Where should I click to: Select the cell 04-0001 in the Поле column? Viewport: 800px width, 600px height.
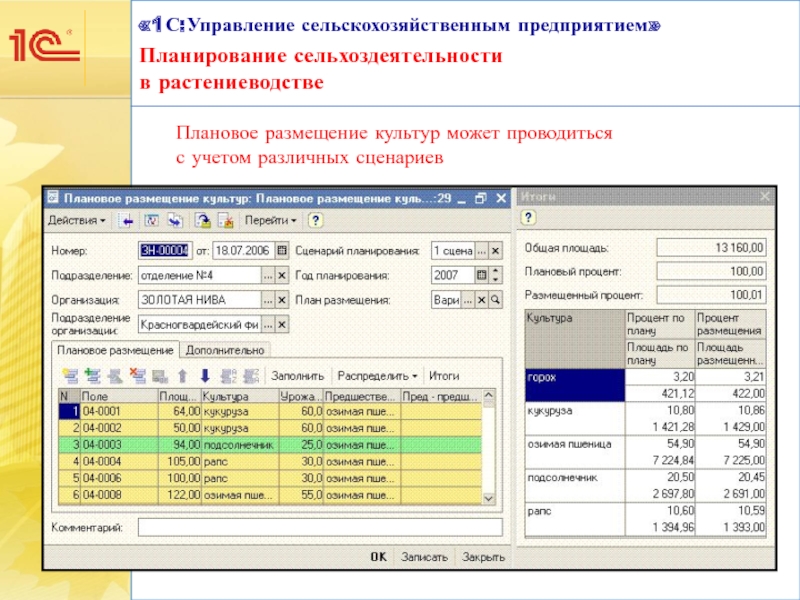coord(119,411)
